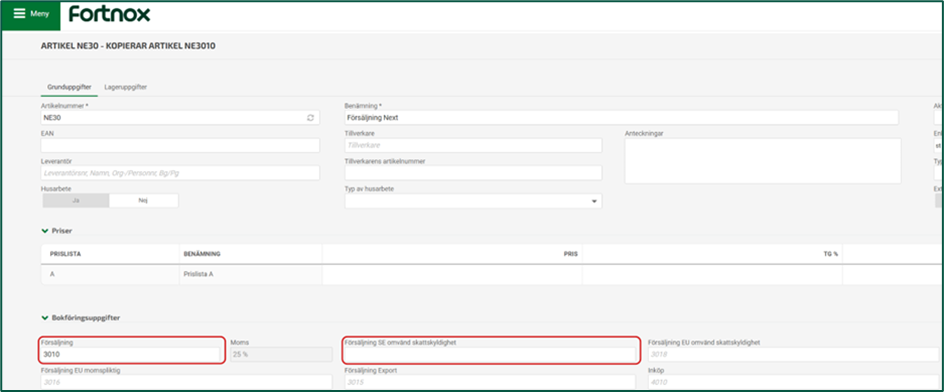Click the page title ARTIKEL NE30 heading

128,46
